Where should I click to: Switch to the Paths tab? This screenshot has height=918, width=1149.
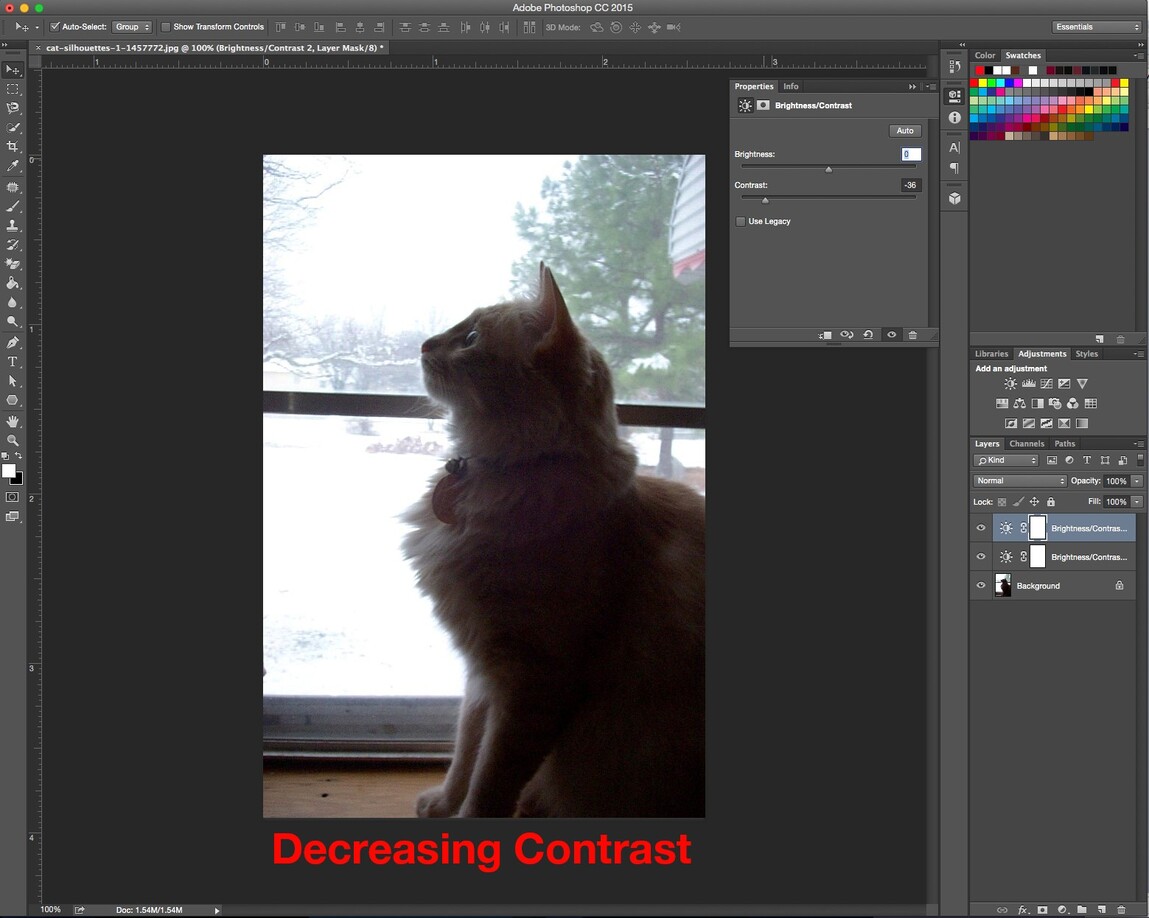pos(1065,444)
